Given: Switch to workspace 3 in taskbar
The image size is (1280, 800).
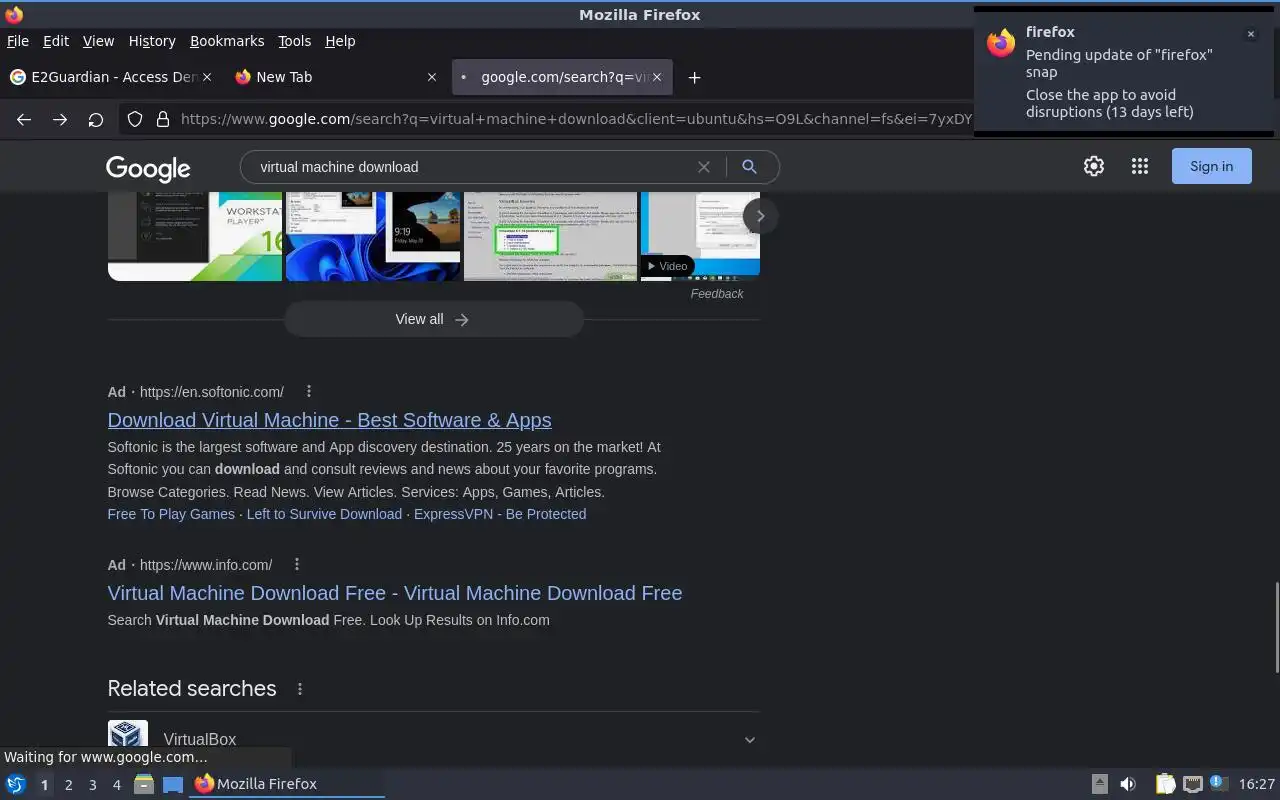Looking at the screenshot, I should (x=93, y=785).
